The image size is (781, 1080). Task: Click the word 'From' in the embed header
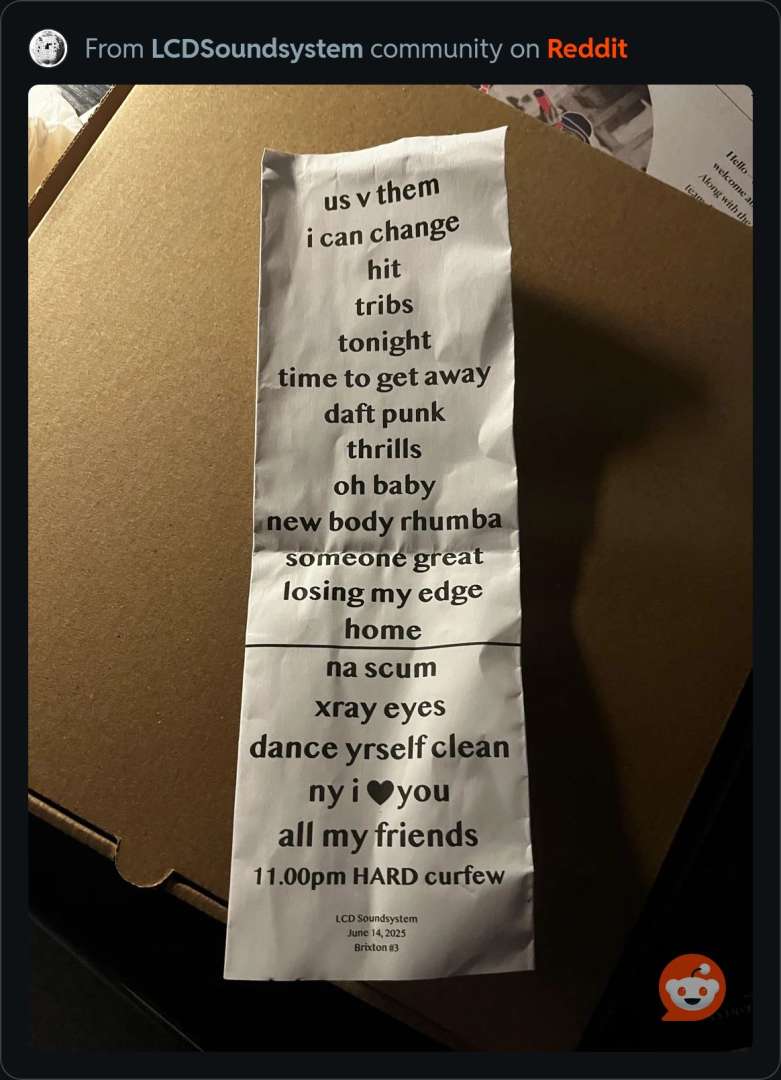click(114, 49)
